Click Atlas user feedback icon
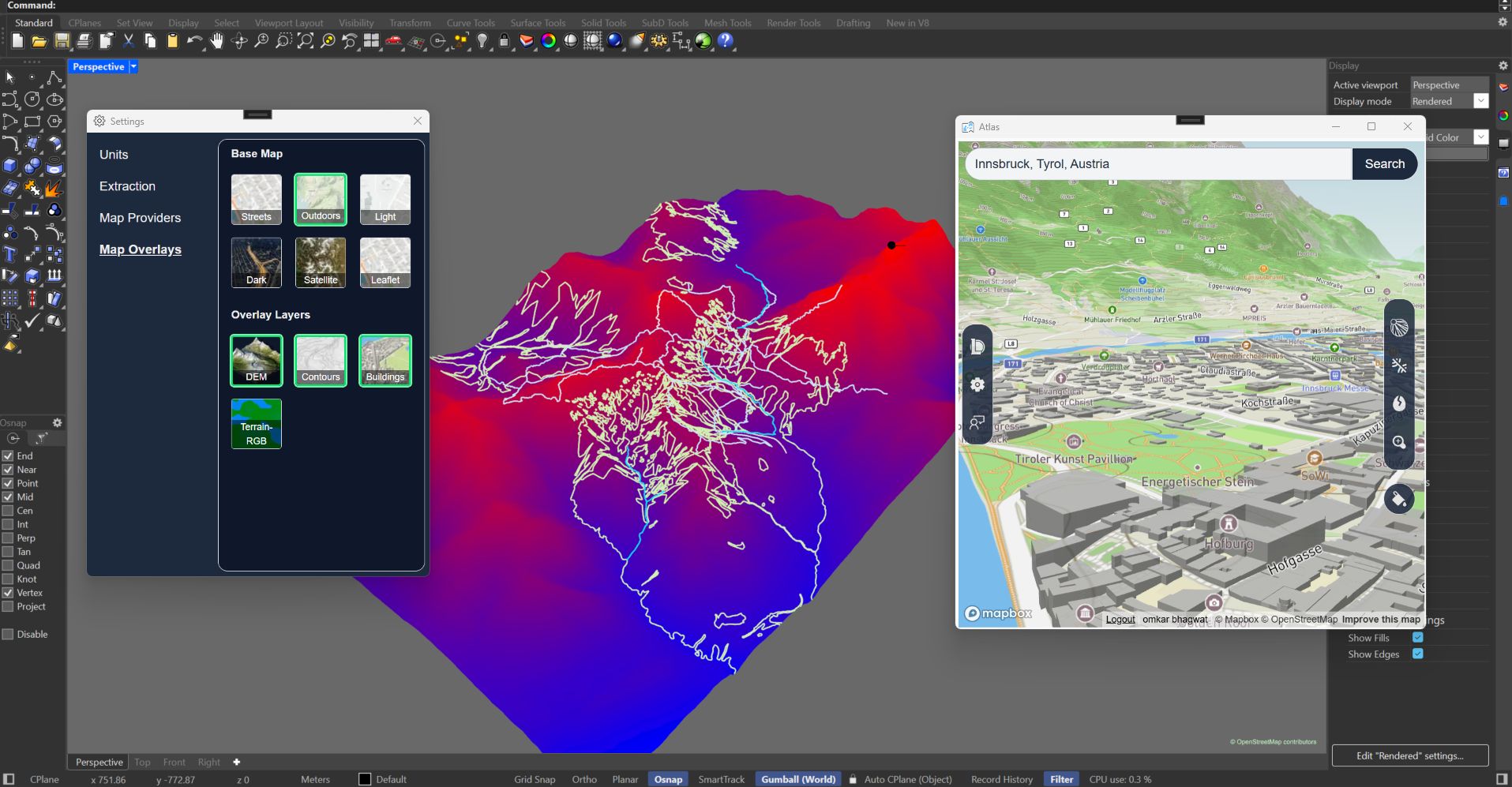This screenshot has height=787, width=1512. [x=977, y=423]
